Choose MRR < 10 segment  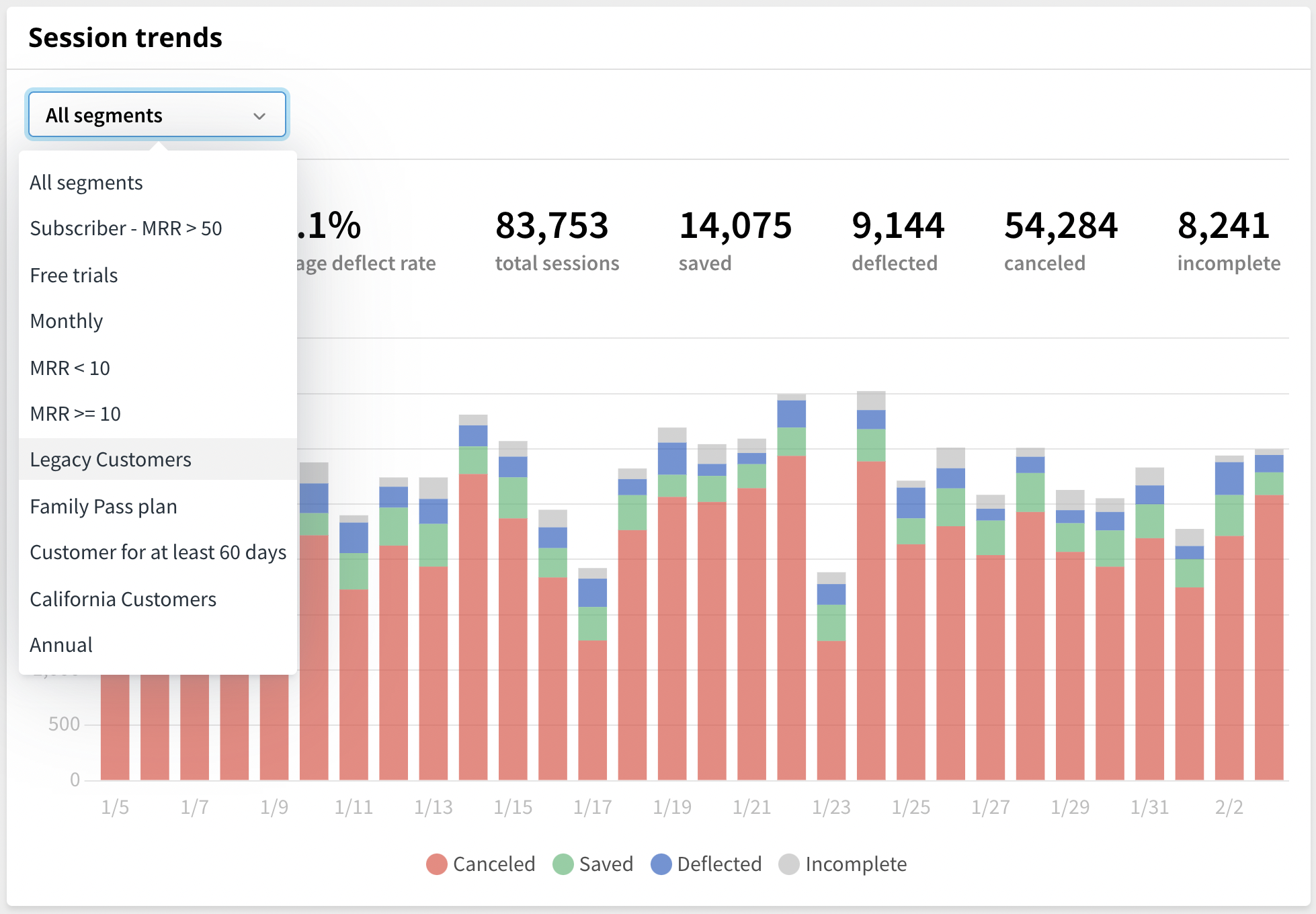point(70,368)
